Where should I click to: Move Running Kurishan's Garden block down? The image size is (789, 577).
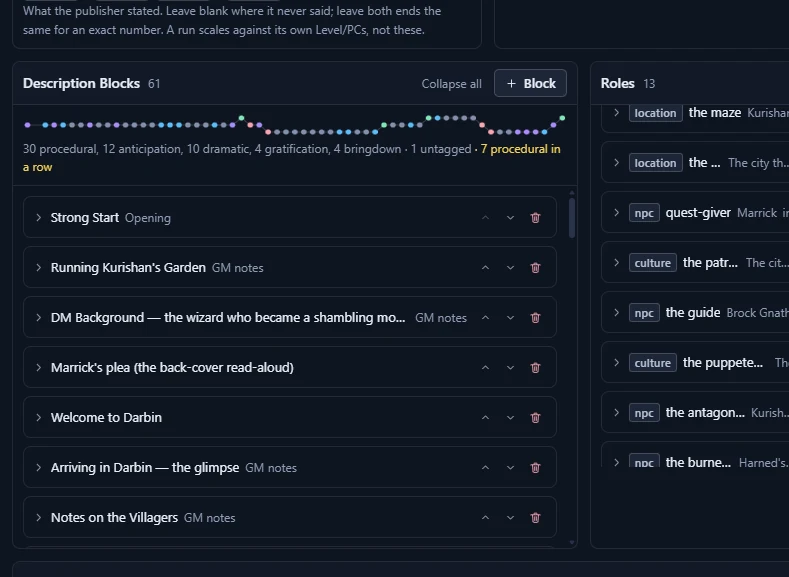click(510, 268)
